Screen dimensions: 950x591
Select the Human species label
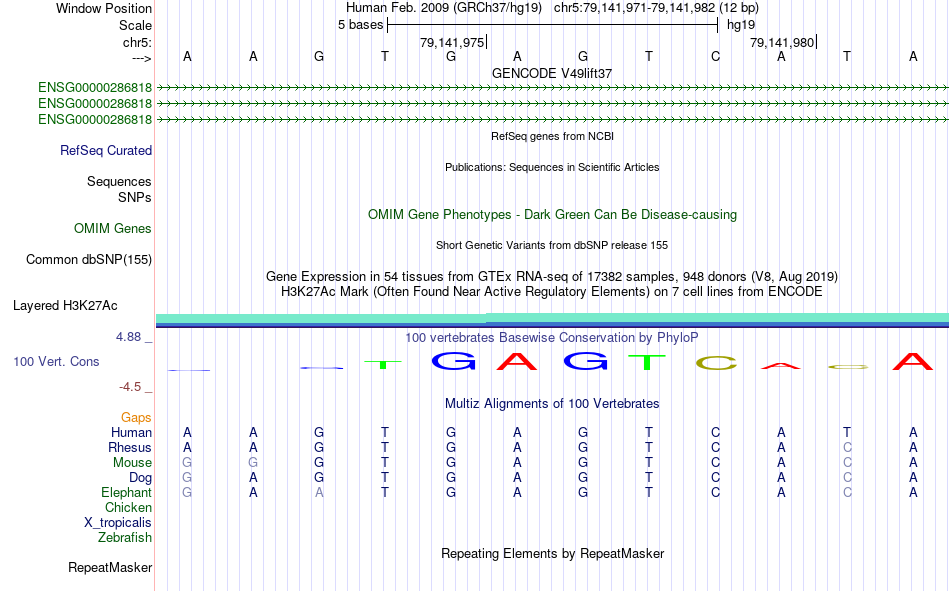pyautogui.click(x=131, y=432)
